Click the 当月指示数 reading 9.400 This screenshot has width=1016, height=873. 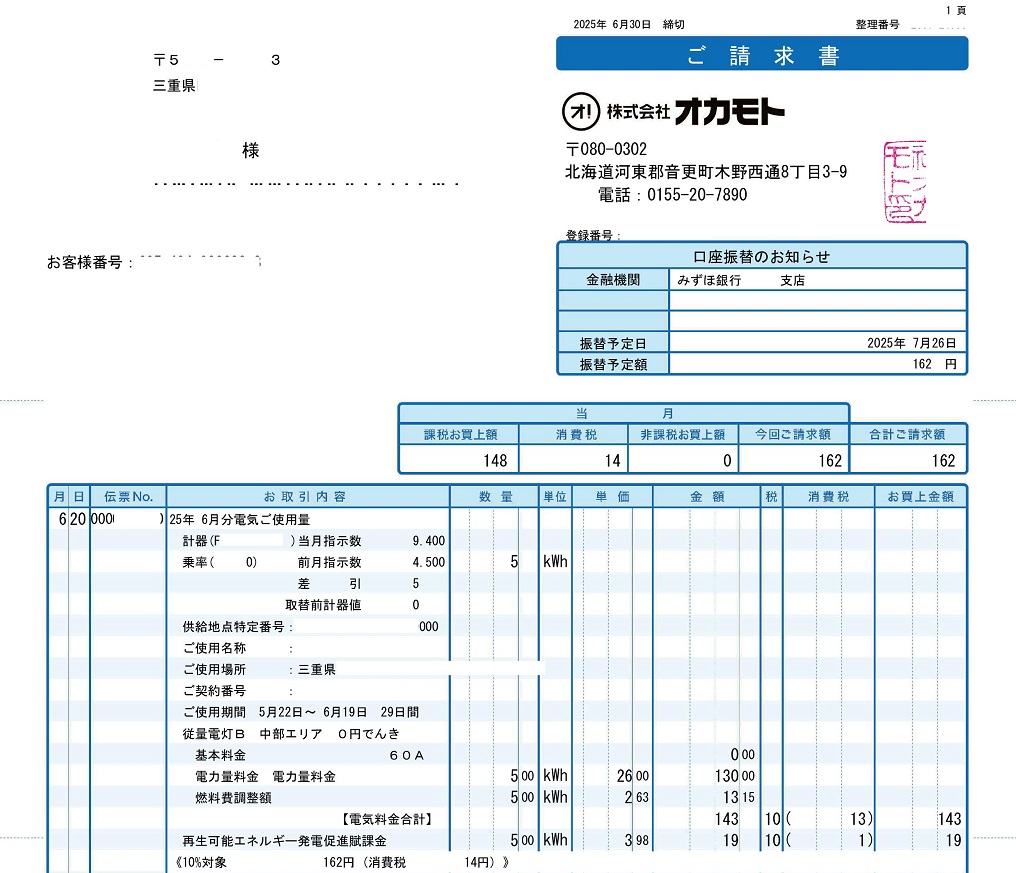pos(429,541)
